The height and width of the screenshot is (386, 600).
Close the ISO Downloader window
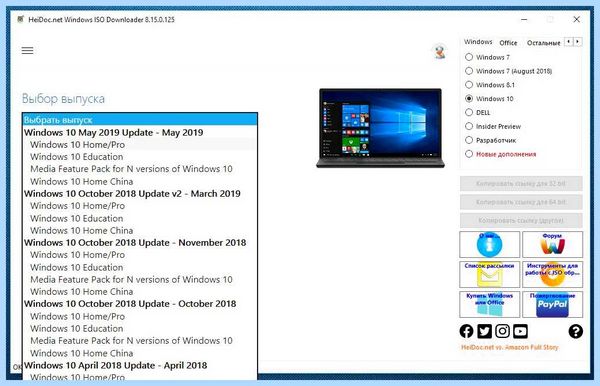tap(576, 19)
